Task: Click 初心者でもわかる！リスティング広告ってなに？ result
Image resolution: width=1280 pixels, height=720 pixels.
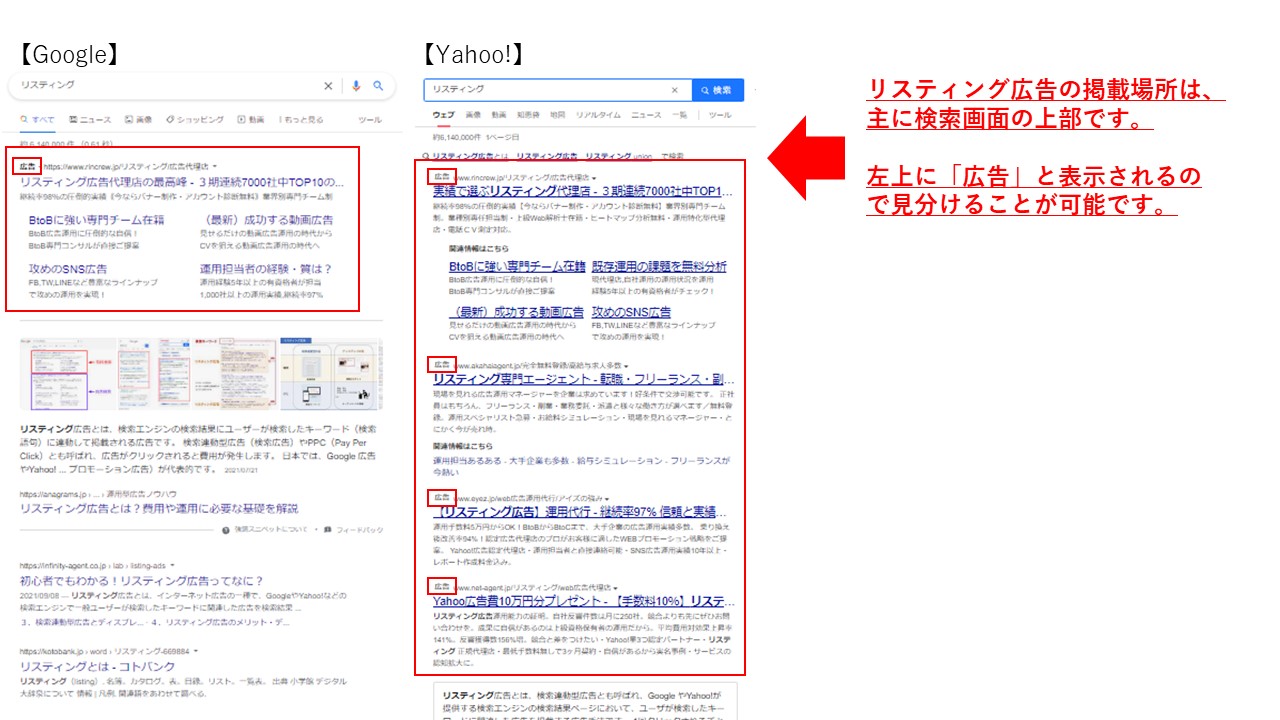Action: pyautogui.click(x=142, y=580)
